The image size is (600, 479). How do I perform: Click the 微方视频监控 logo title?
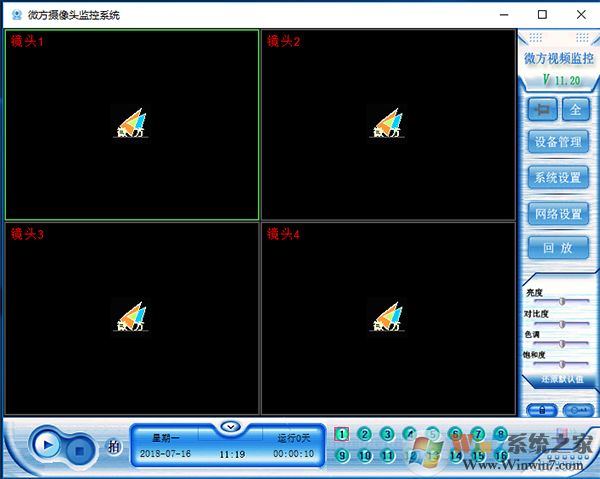coord(559,59)
